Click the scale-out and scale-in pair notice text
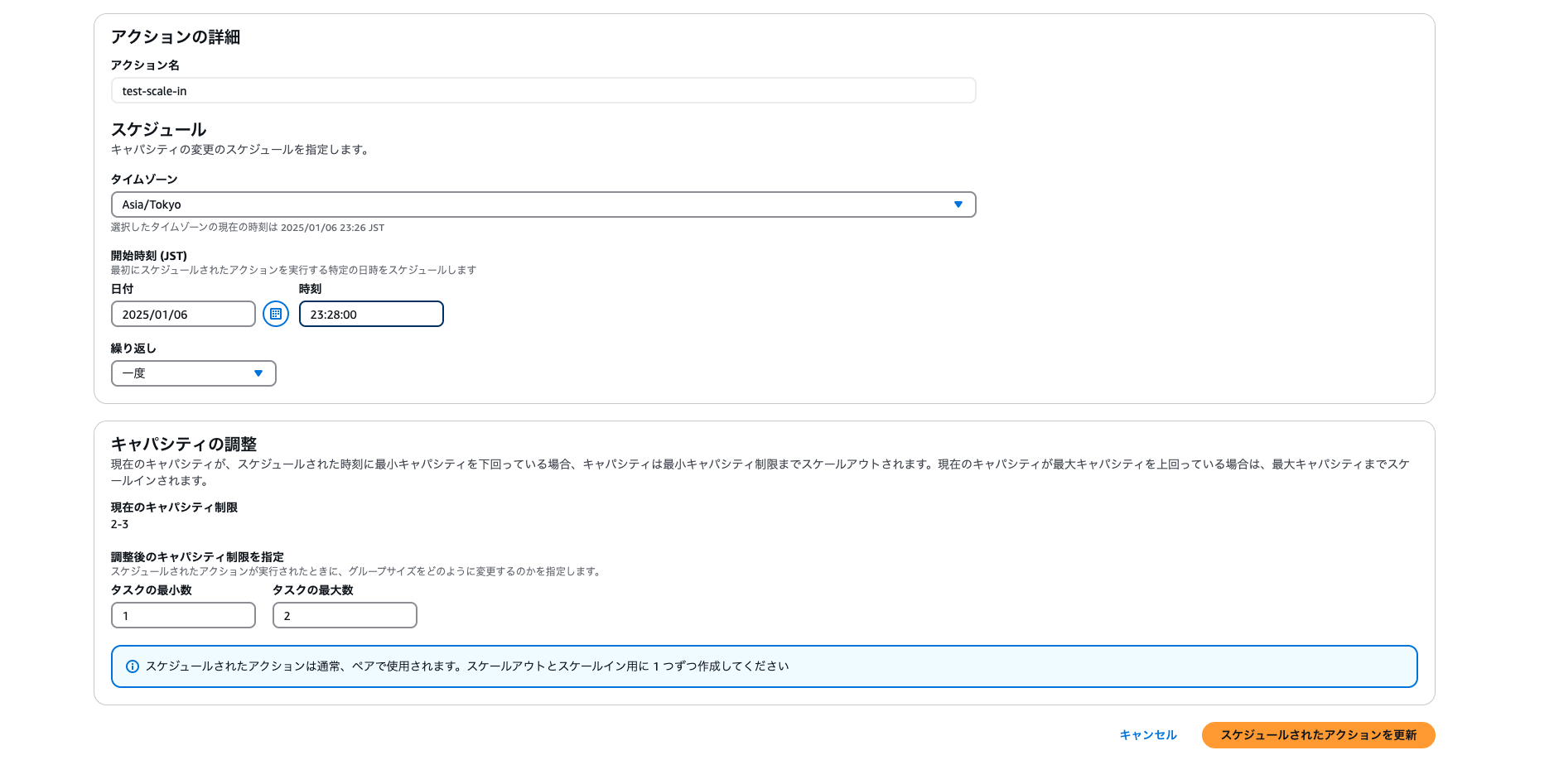1554x784 pixels. (467, 666)
